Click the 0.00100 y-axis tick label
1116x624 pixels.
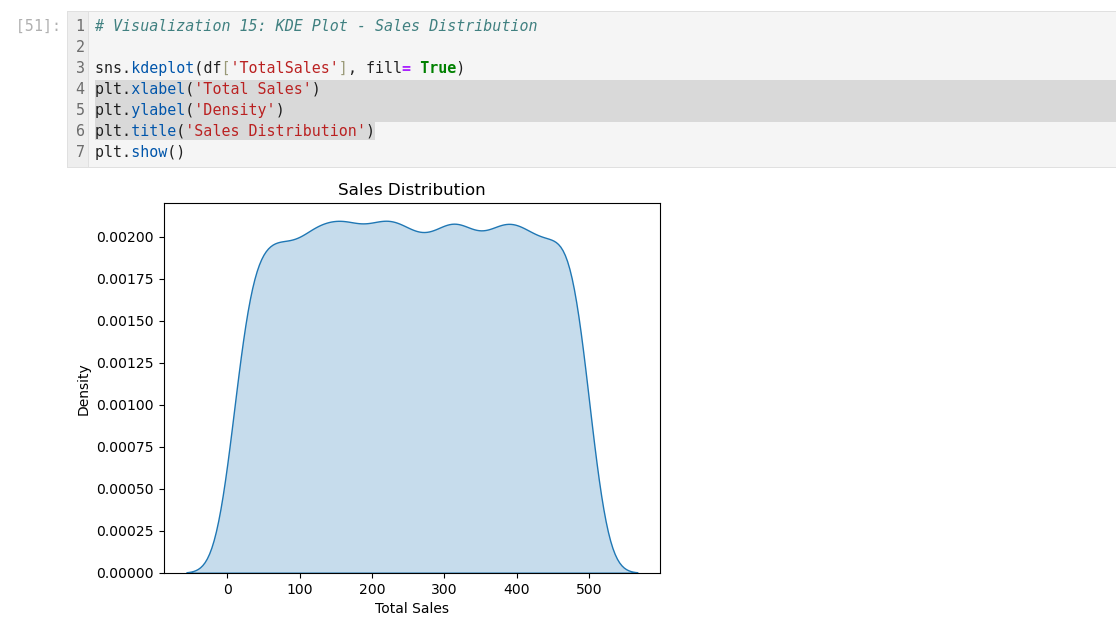click(124, 405)
